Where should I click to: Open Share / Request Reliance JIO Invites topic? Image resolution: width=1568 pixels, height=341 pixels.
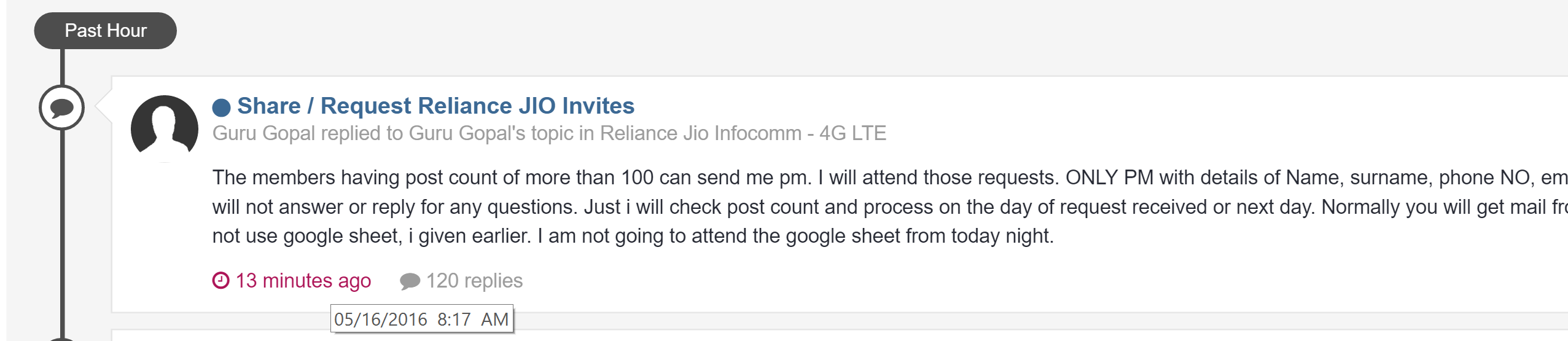pos(435,106)
